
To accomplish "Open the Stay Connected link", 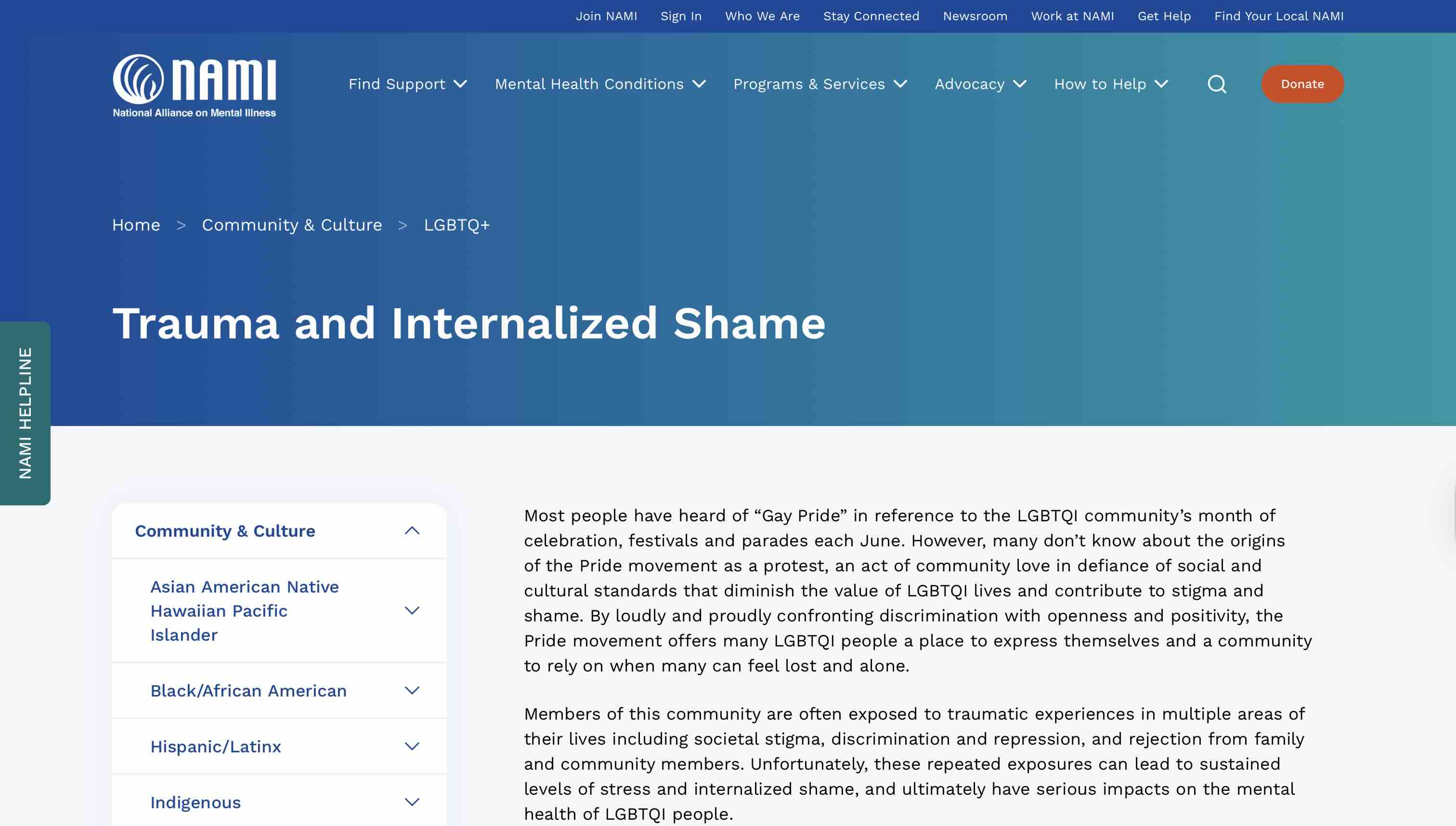I will [x=871, y=16].
